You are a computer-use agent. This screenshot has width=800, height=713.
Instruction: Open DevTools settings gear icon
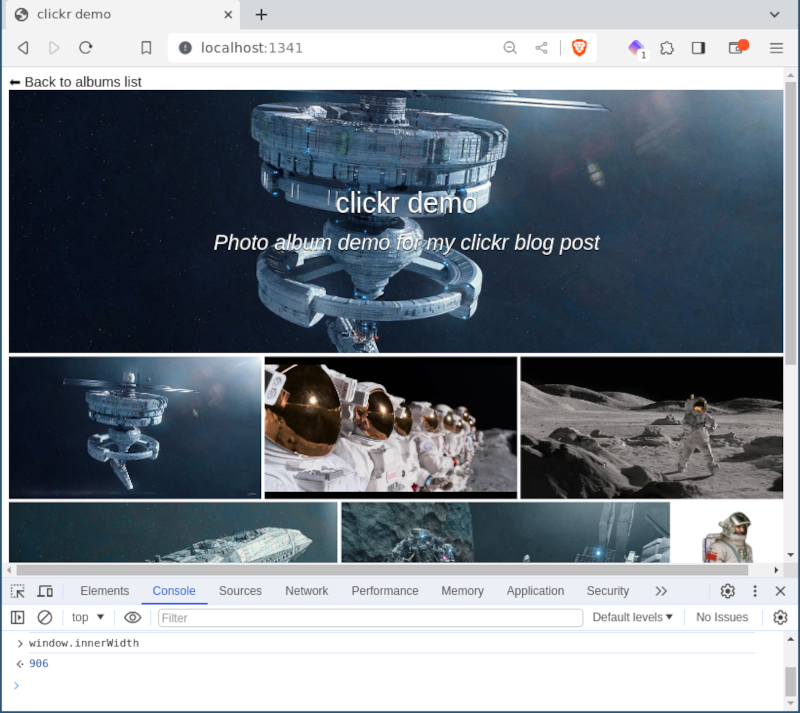tap(728, 591)
